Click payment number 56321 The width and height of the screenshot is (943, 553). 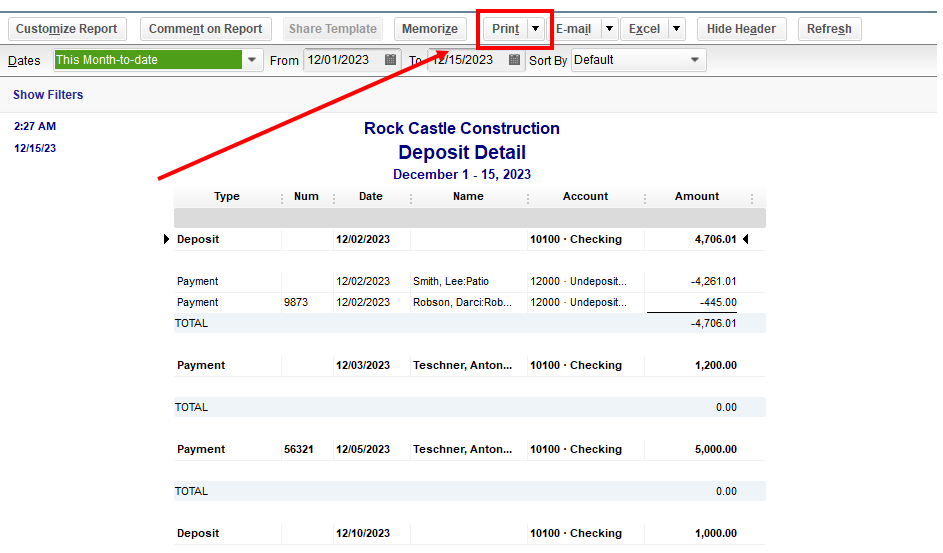[x=299, y=450]
